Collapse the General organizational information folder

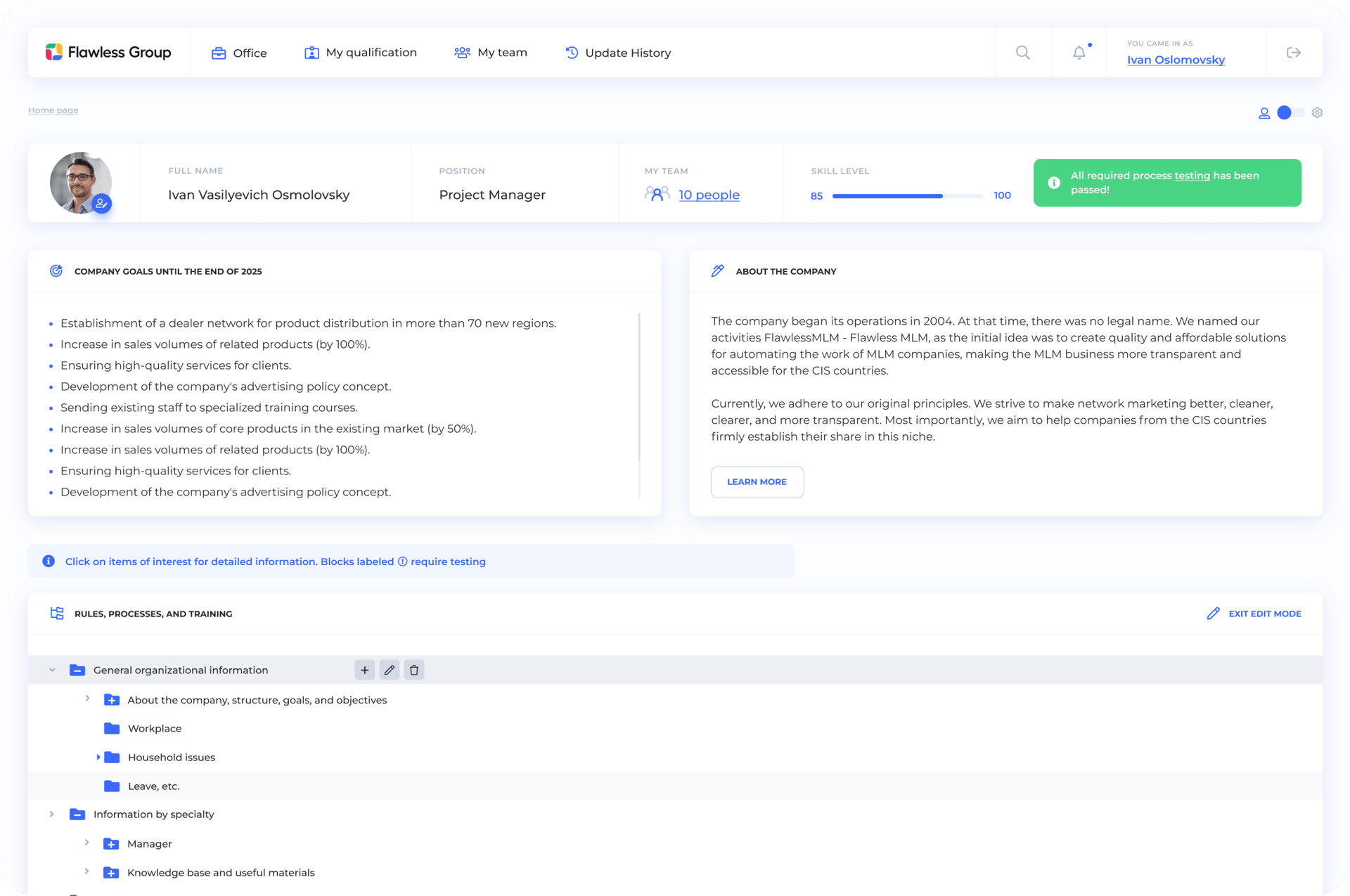pyautogui.click(x=52, y=670)
